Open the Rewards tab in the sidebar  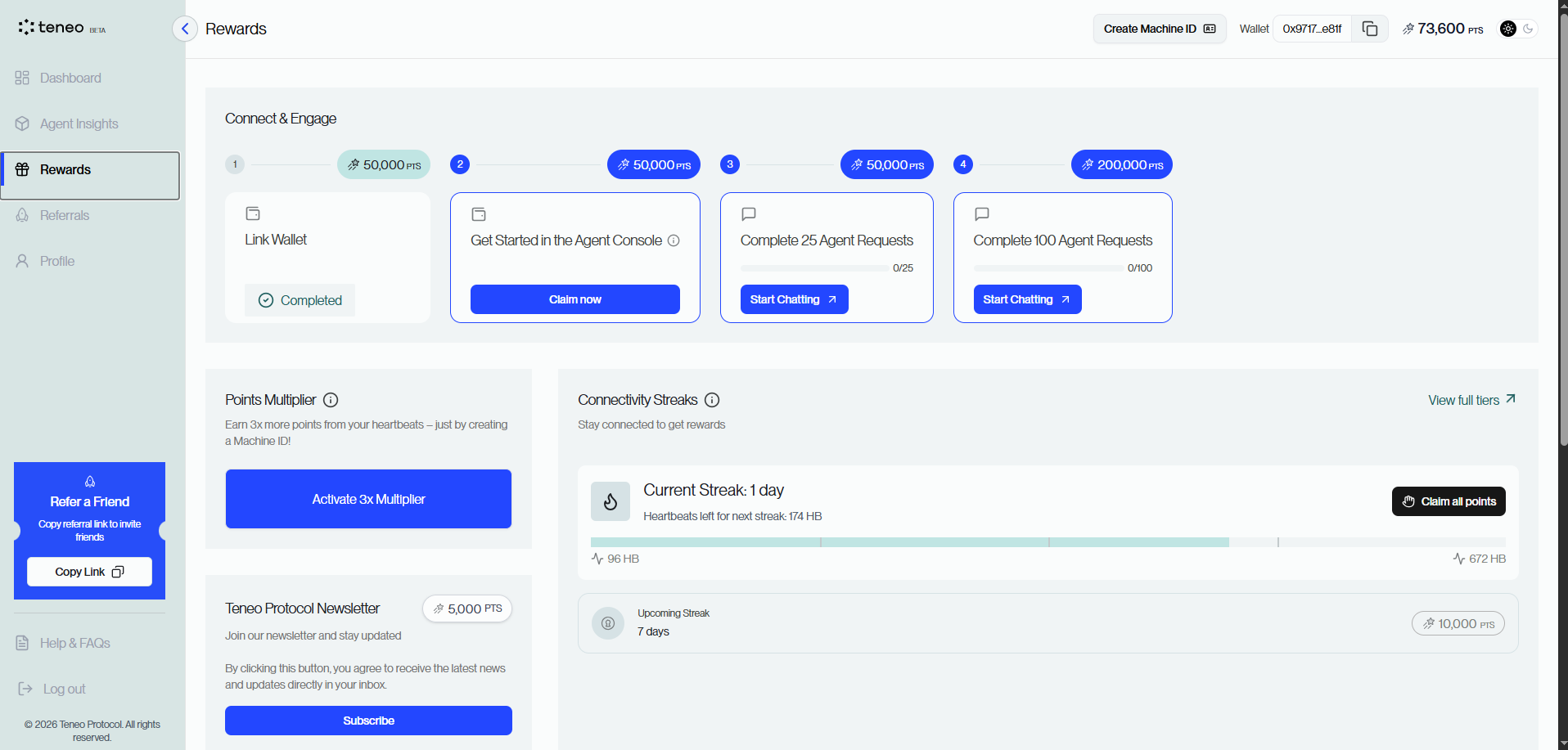(x=65, y=169)
